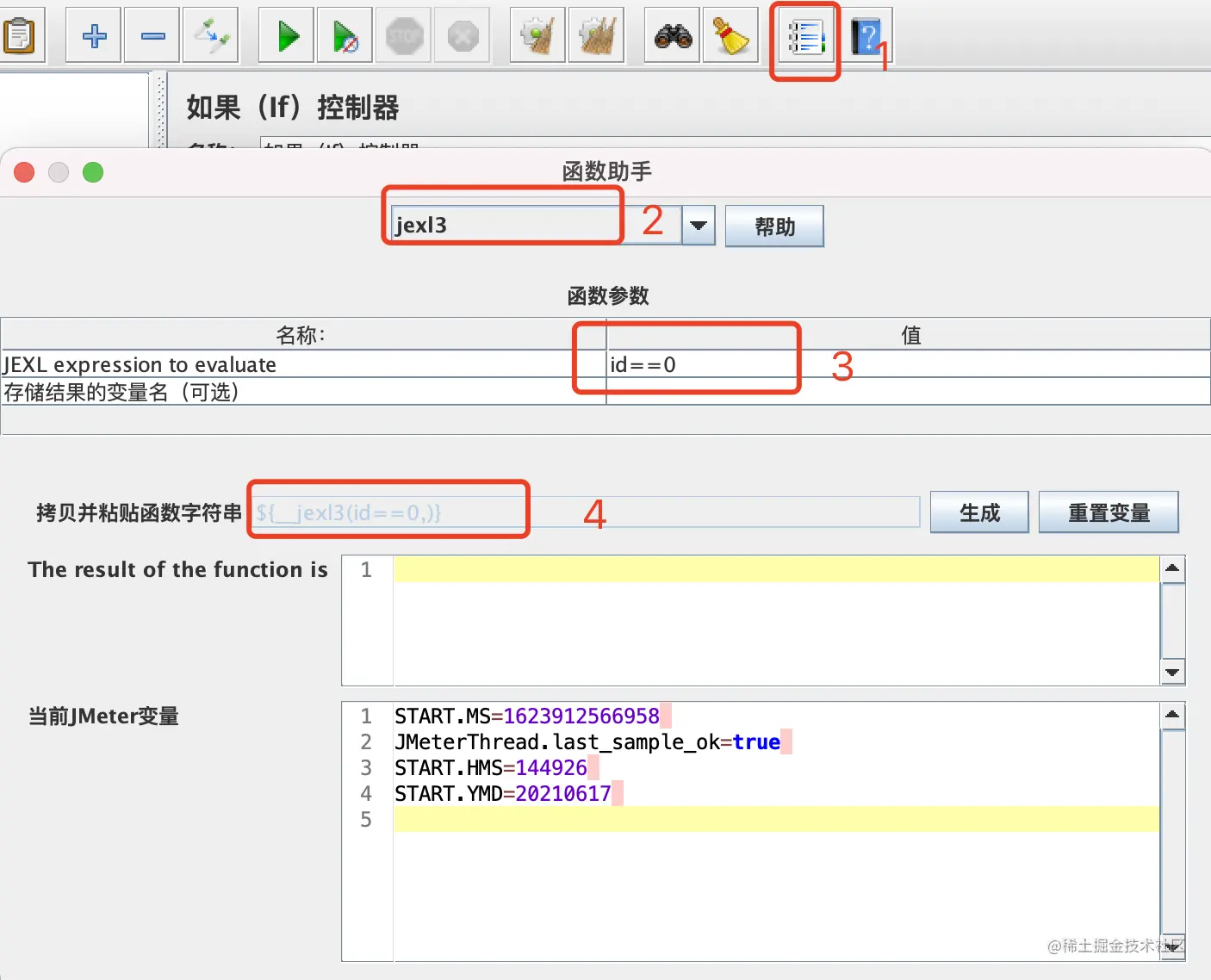
Task: Open Function Helper from the toolbar
Action: point(806,37)
